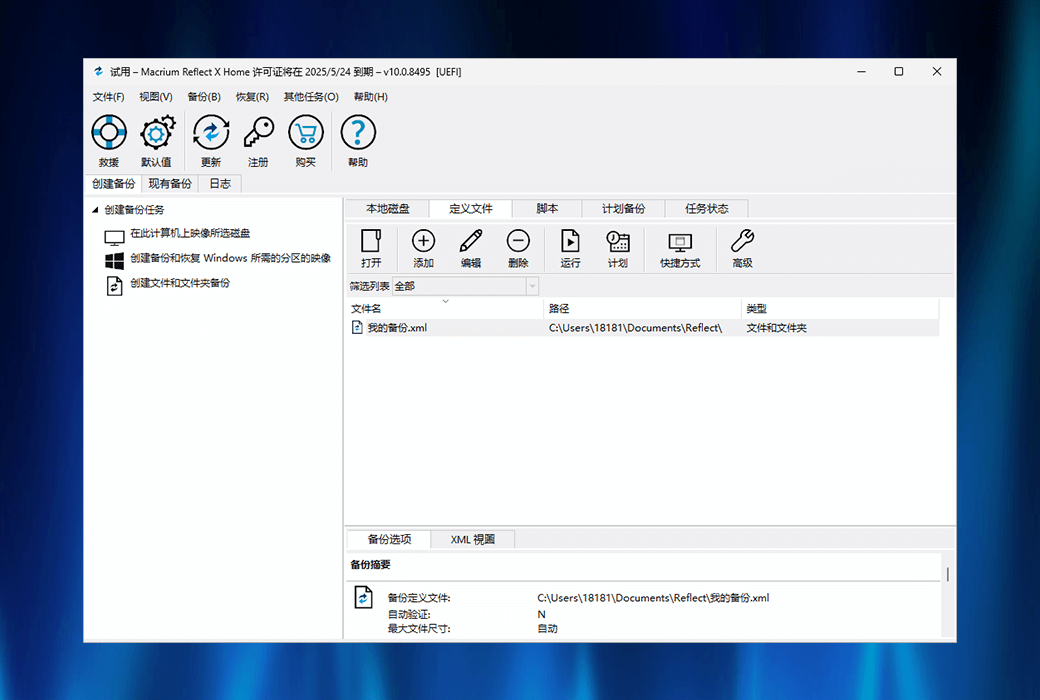The width and height of the screenshot is (1040, 700).
Task: Click the backup definition icon in 备份摘要
Action: pos(363,597)
